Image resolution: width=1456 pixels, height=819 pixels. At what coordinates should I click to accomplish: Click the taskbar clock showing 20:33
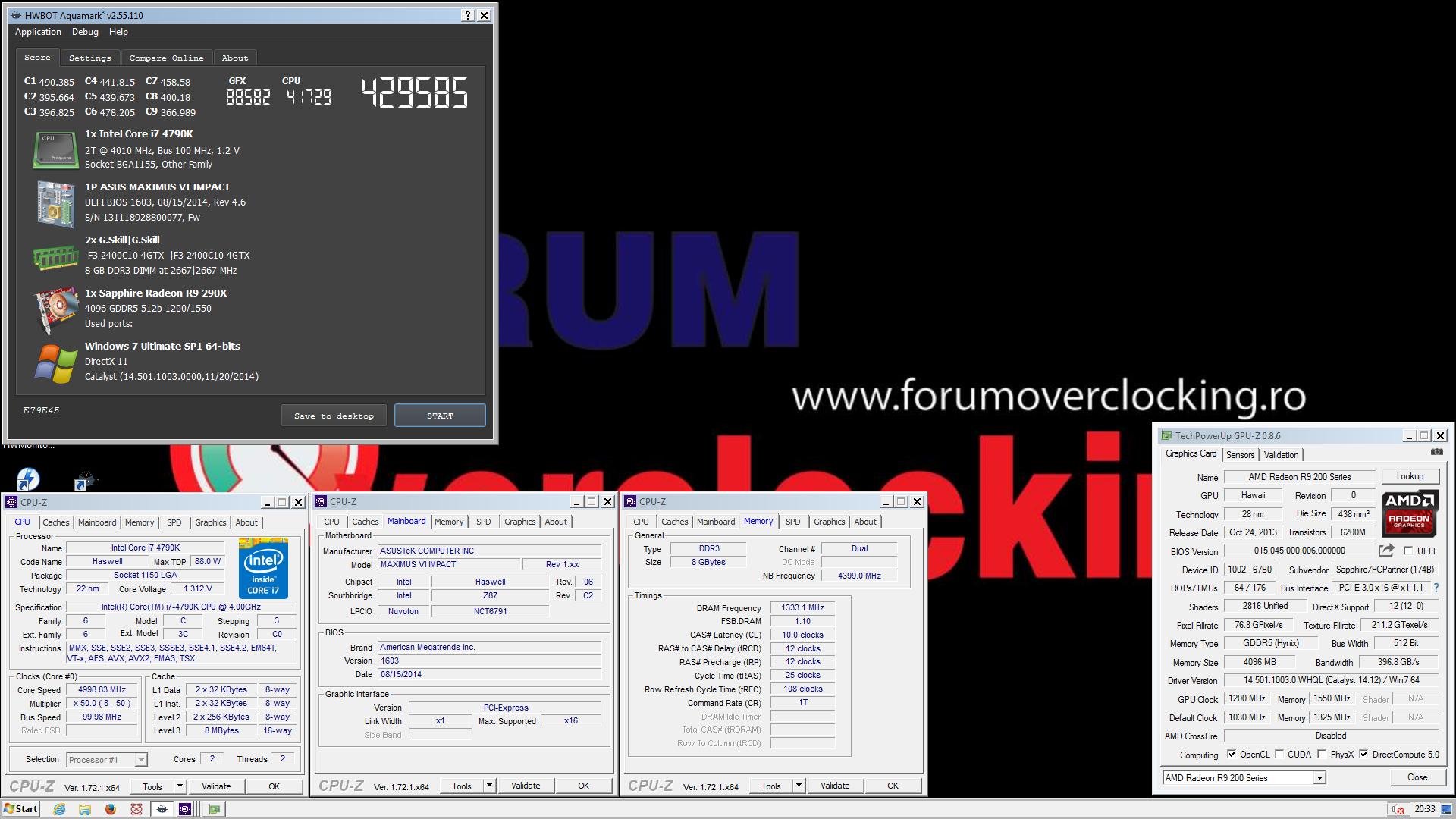[x=1424, y=809]
